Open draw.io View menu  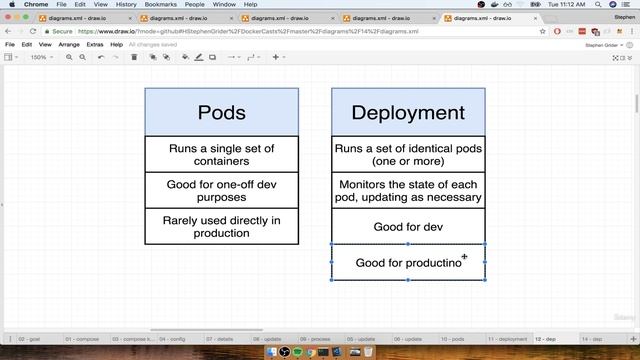click(45, 44)
